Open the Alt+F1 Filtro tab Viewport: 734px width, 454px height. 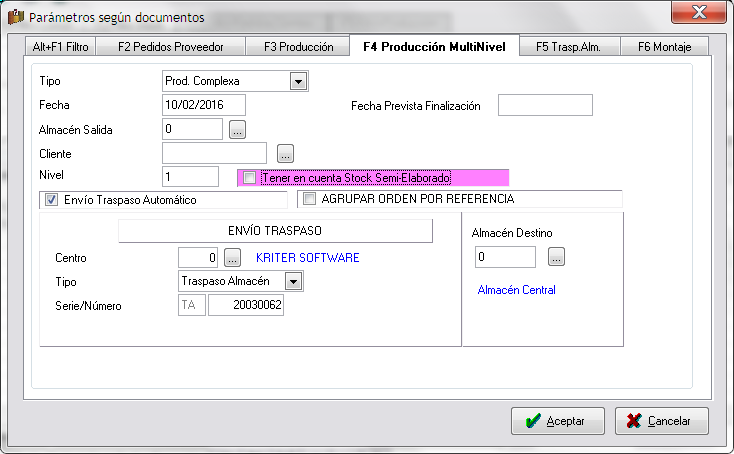[x=60, y=47]
